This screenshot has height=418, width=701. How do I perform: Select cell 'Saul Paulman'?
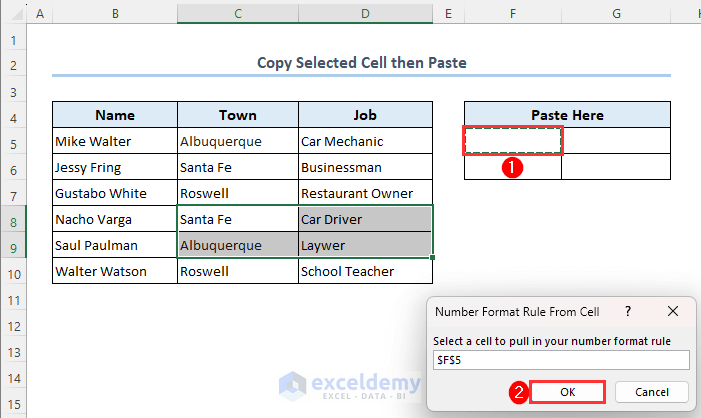tap(115, 245)
